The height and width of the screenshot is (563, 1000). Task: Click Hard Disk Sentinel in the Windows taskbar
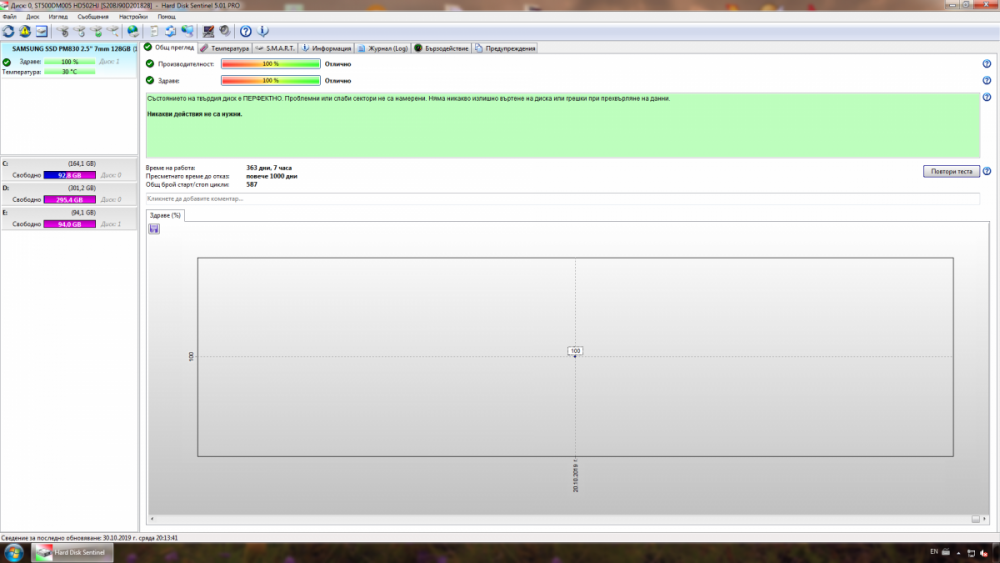pyautogui.click(x=74, y=552)
